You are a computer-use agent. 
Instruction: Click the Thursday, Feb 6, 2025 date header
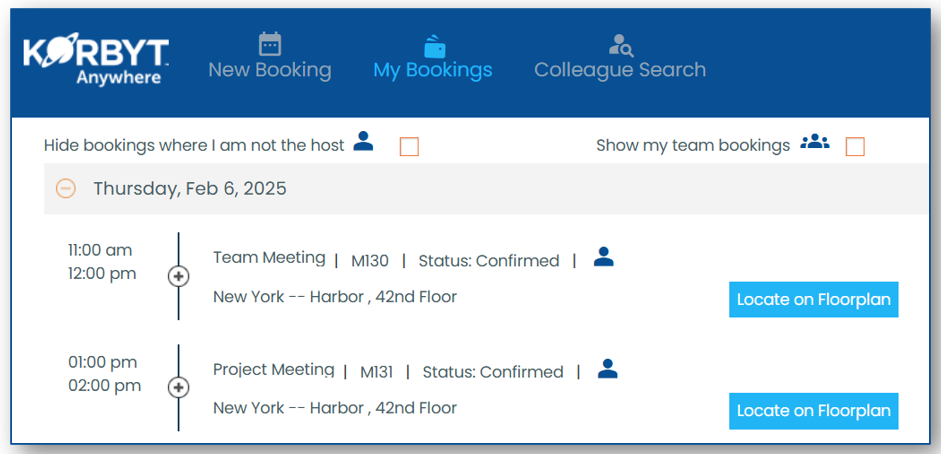point(190,188)
